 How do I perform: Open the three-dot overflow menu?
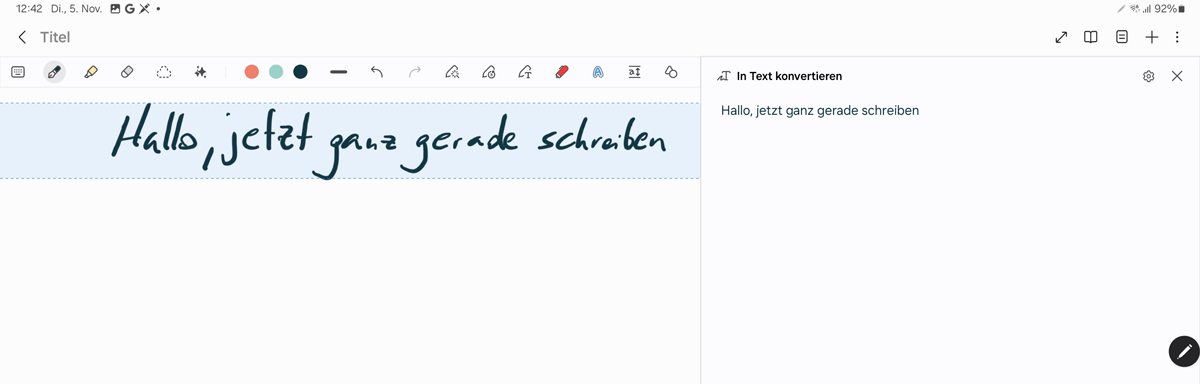[1177, 37]
